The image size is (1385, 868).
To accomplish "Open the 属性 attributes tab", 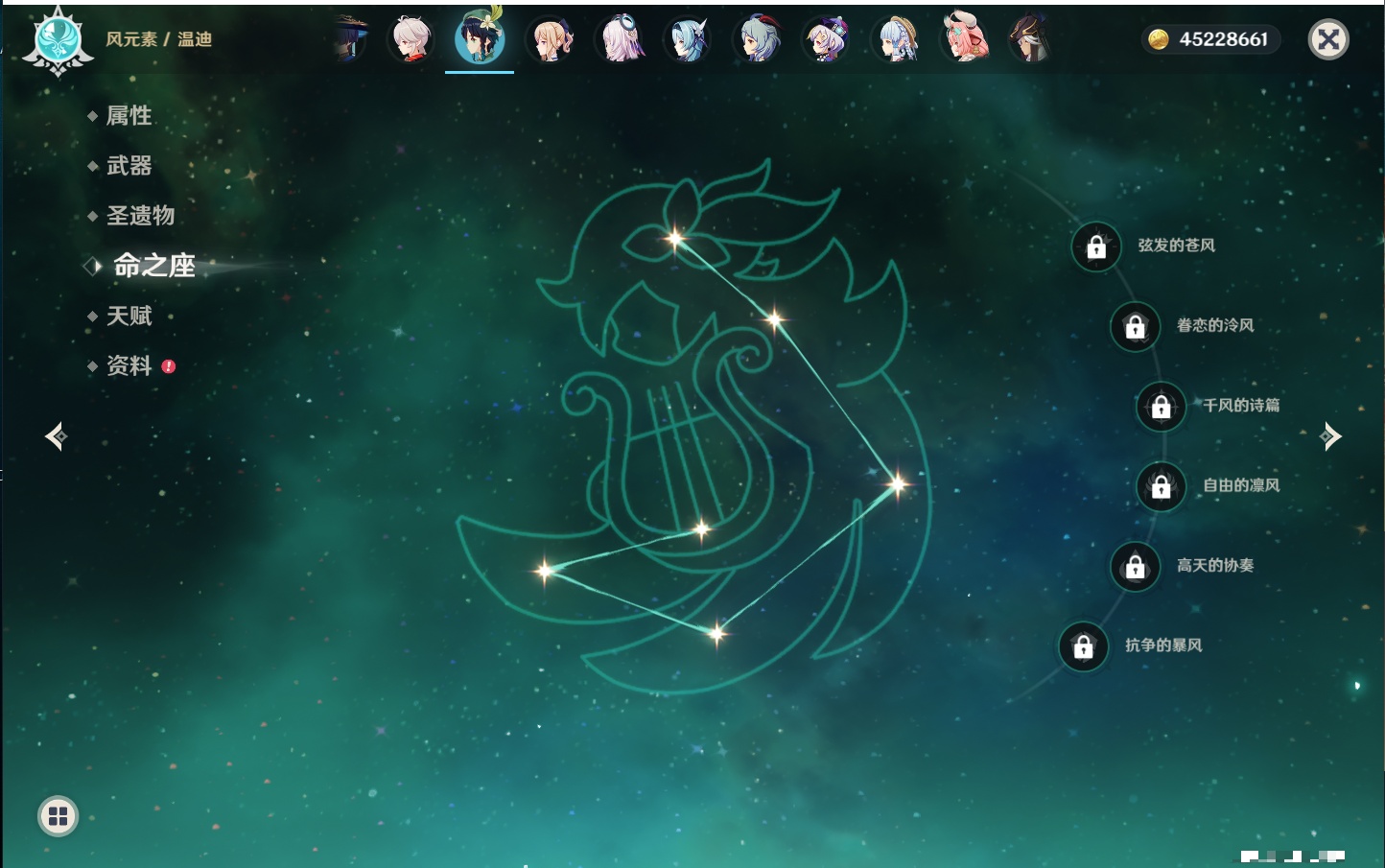I will (129, 116).
